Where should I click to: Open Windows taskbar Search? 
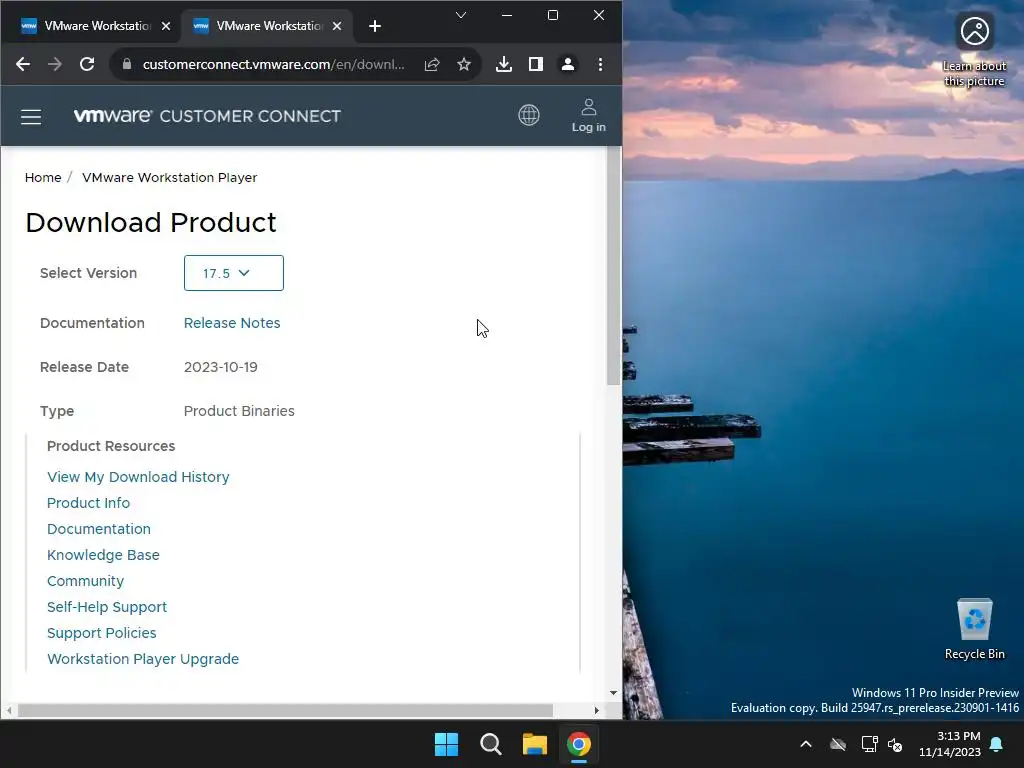(490, 744)
